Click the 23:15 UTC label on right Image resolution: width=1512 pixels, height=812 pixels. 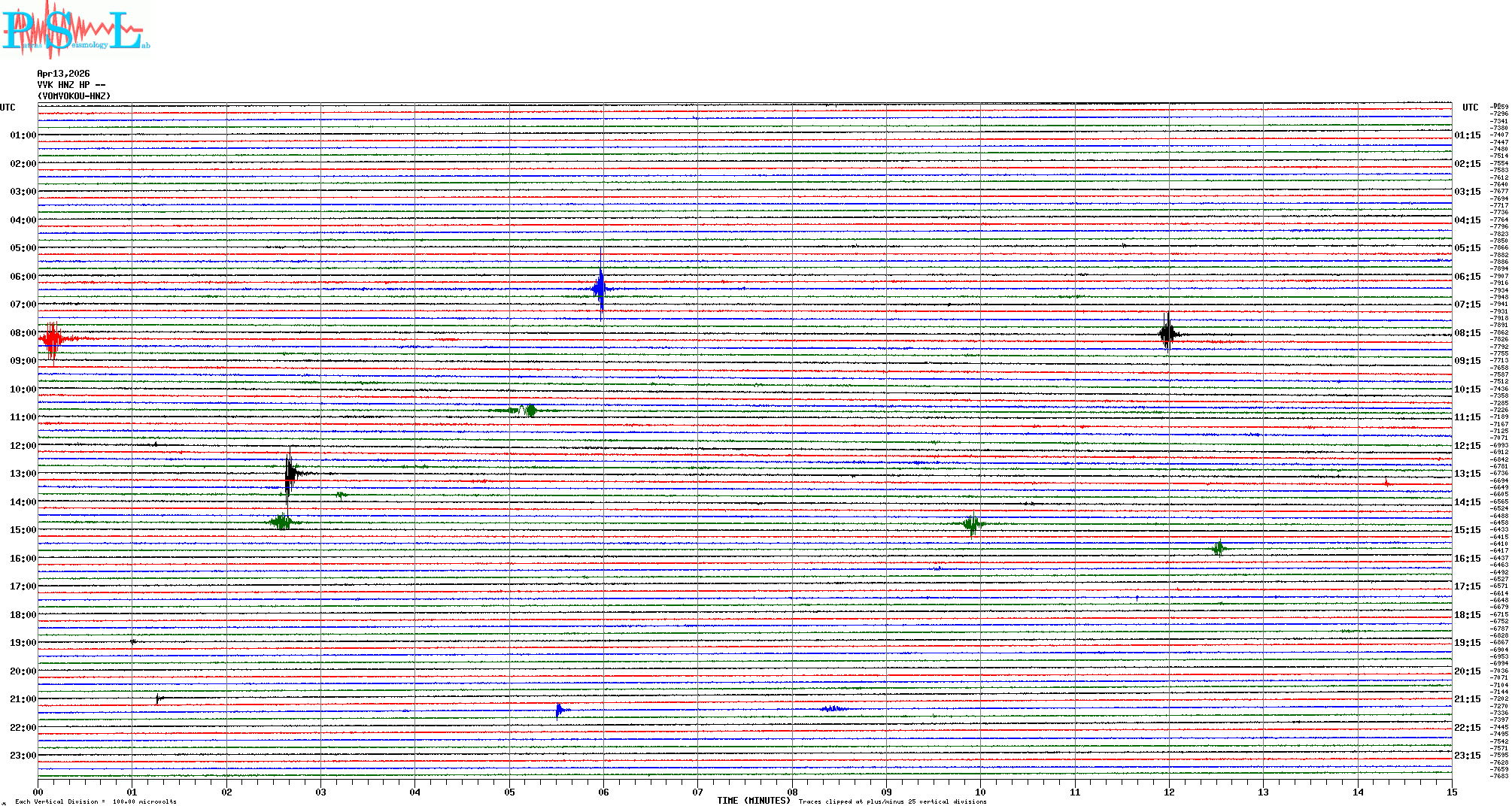[1467, 756]
